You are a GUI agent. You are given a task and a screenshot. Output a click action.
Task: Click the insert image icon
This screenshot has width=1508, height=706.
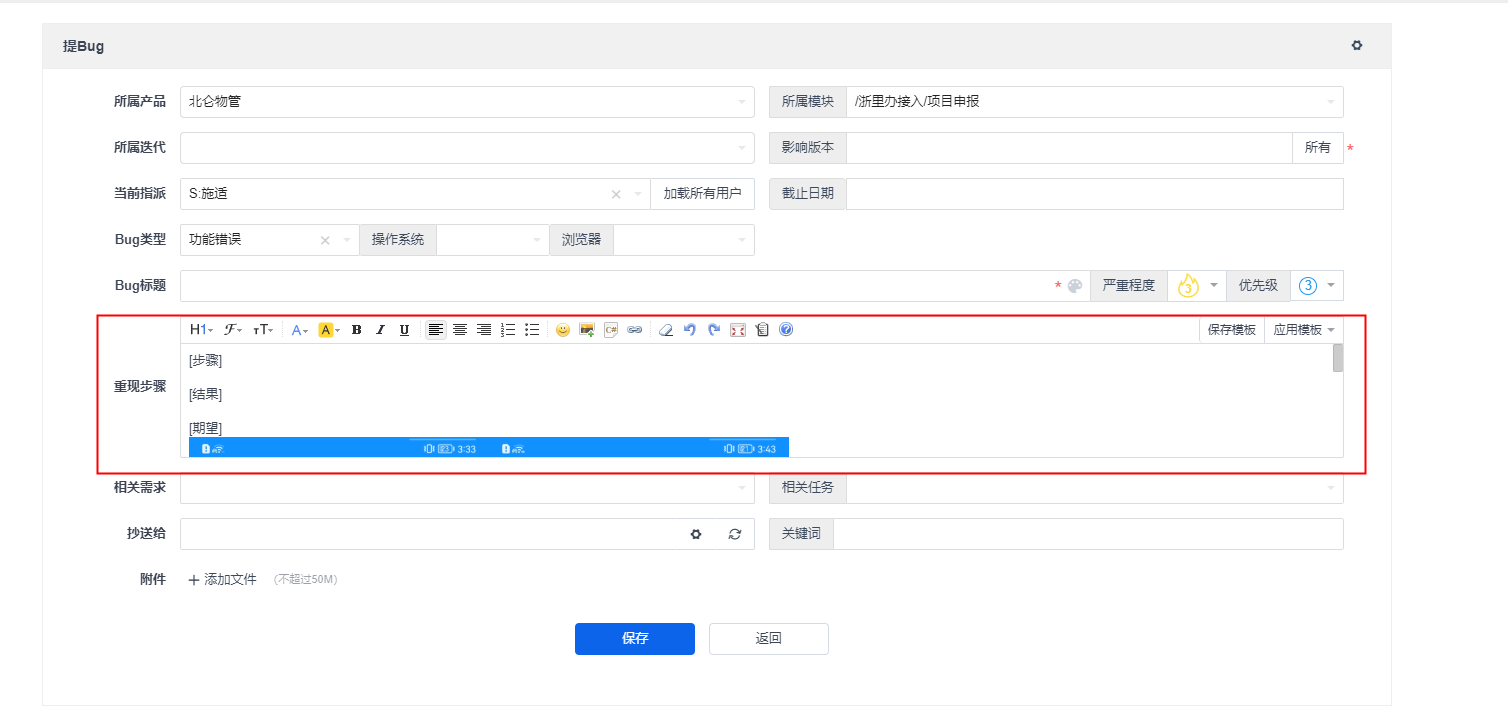pyautogui.click(x=587, y=330)
